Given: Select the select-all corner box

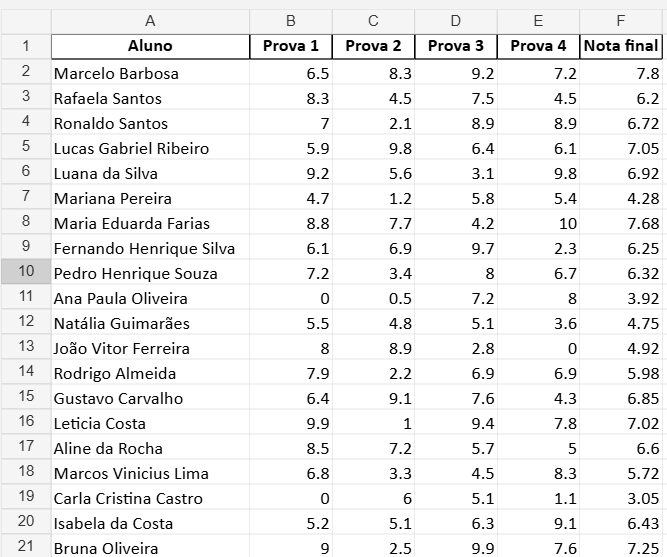Looking at the screenshot, I should pos(26,21).
